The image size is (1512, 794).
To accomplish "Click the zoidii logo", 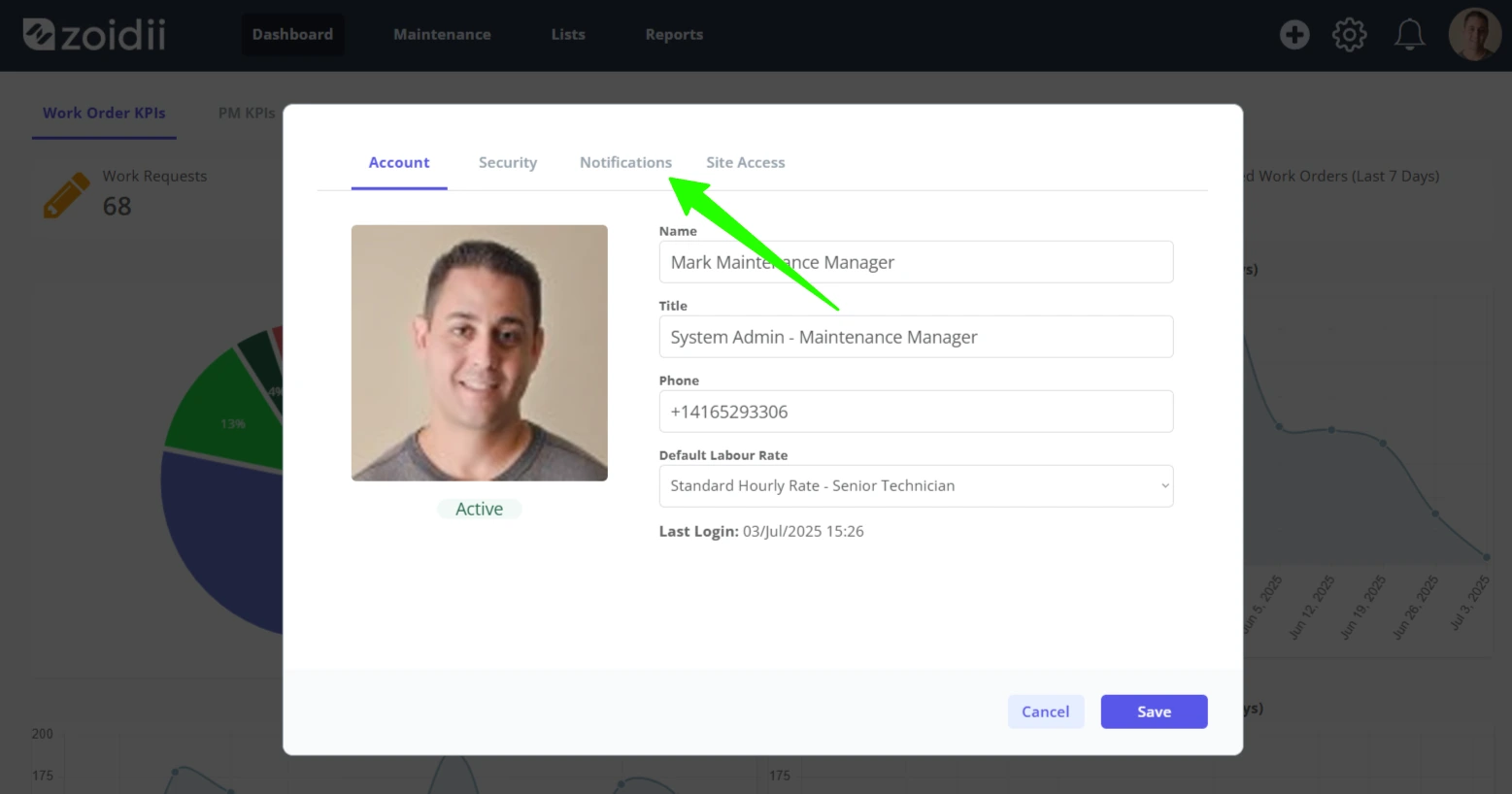I will click(x=94, y=34).
